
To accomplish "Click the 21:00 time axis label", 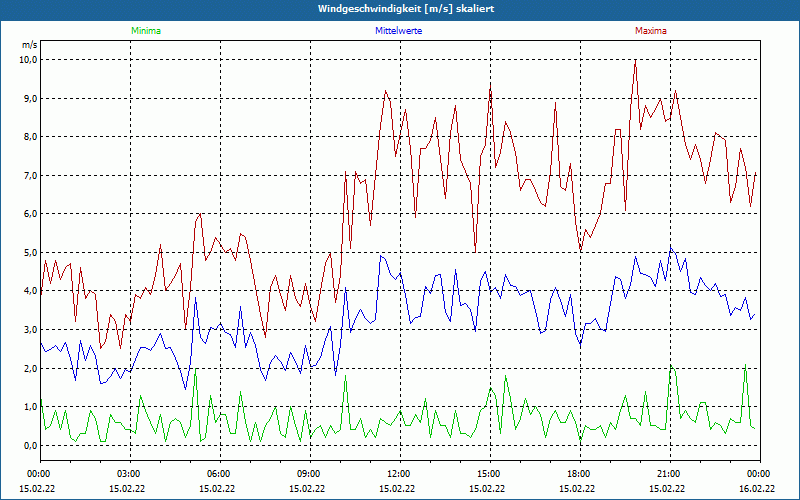I will coord(670,474).
